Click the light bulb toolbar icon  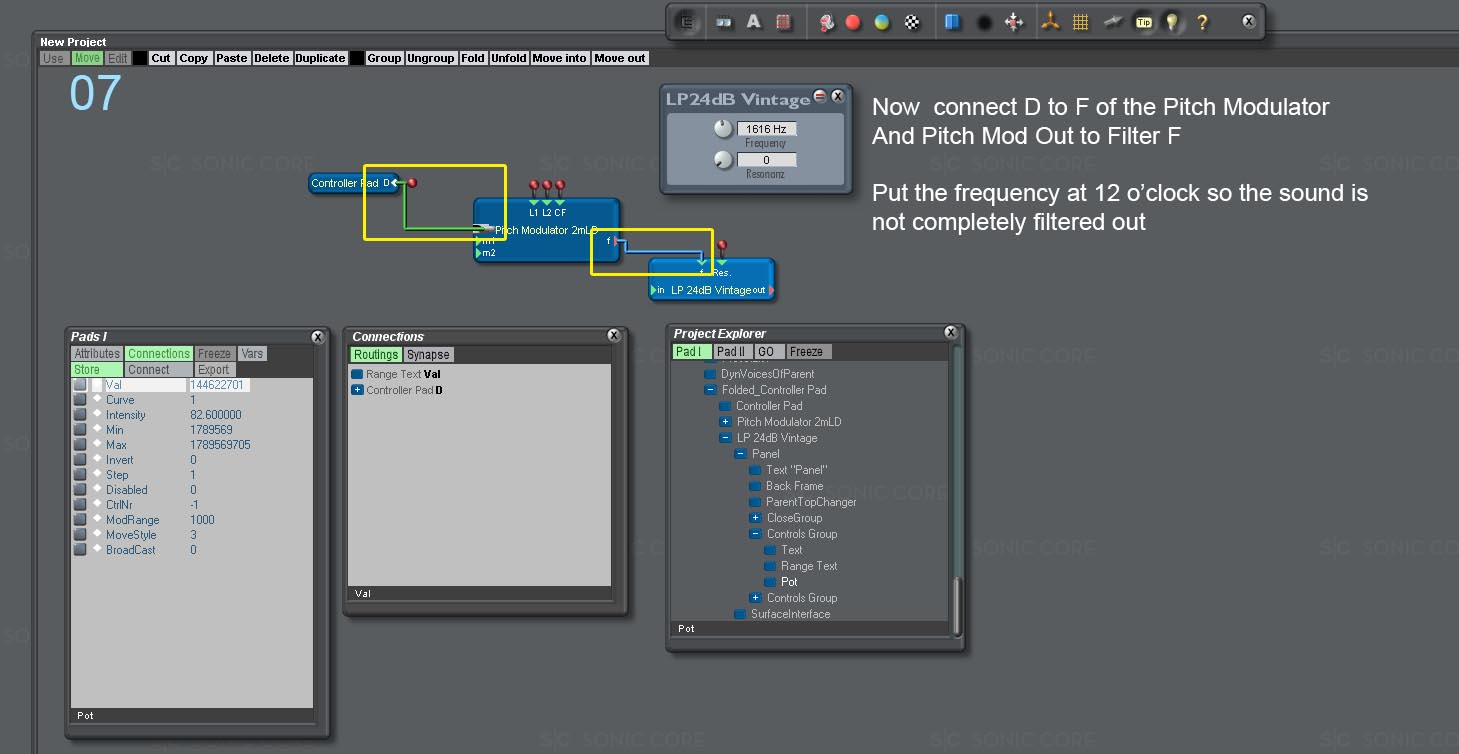coord(1172,22)
